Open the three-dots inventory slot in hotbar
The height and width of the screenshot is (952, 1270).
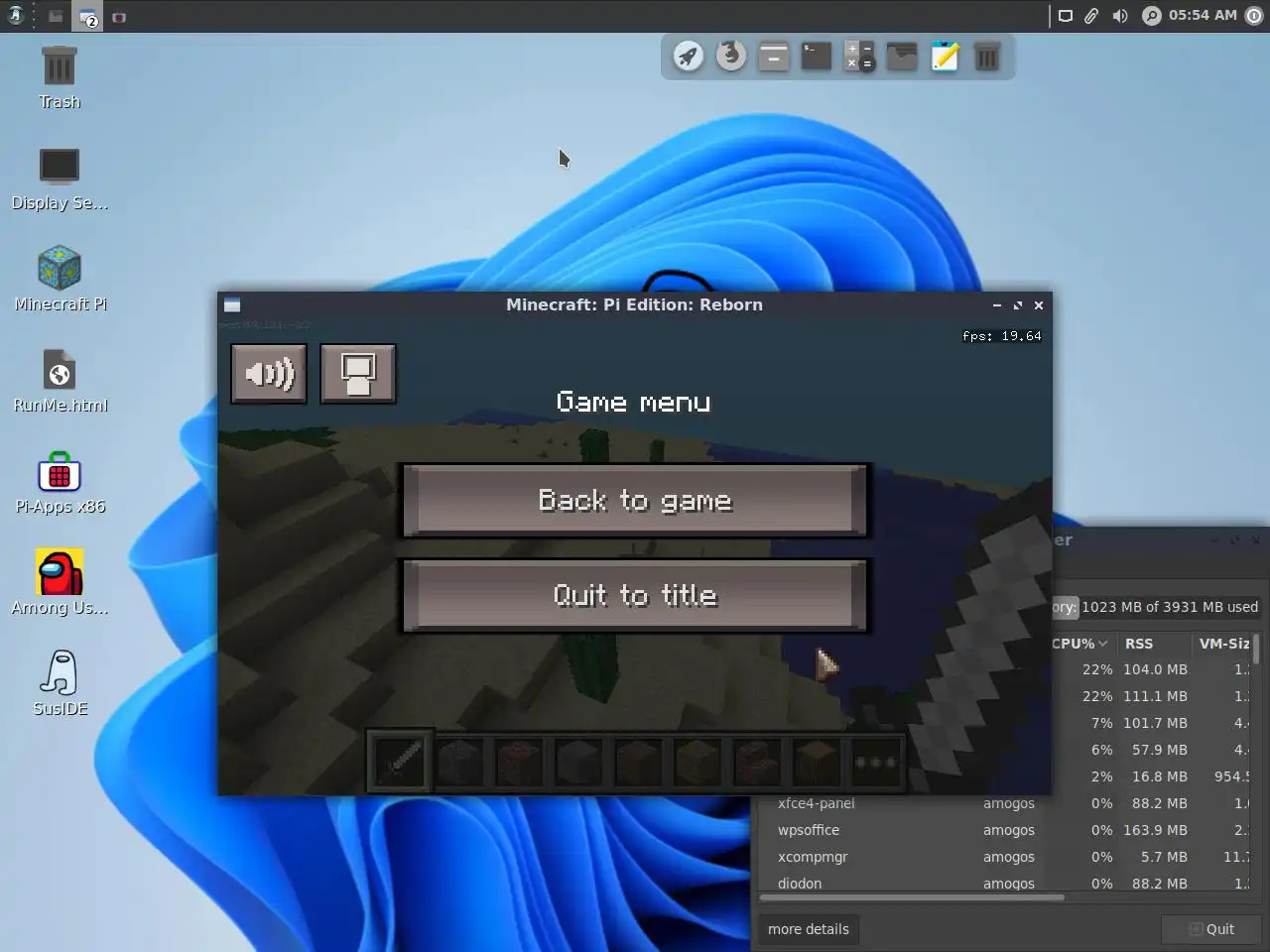tap(875, 762)
